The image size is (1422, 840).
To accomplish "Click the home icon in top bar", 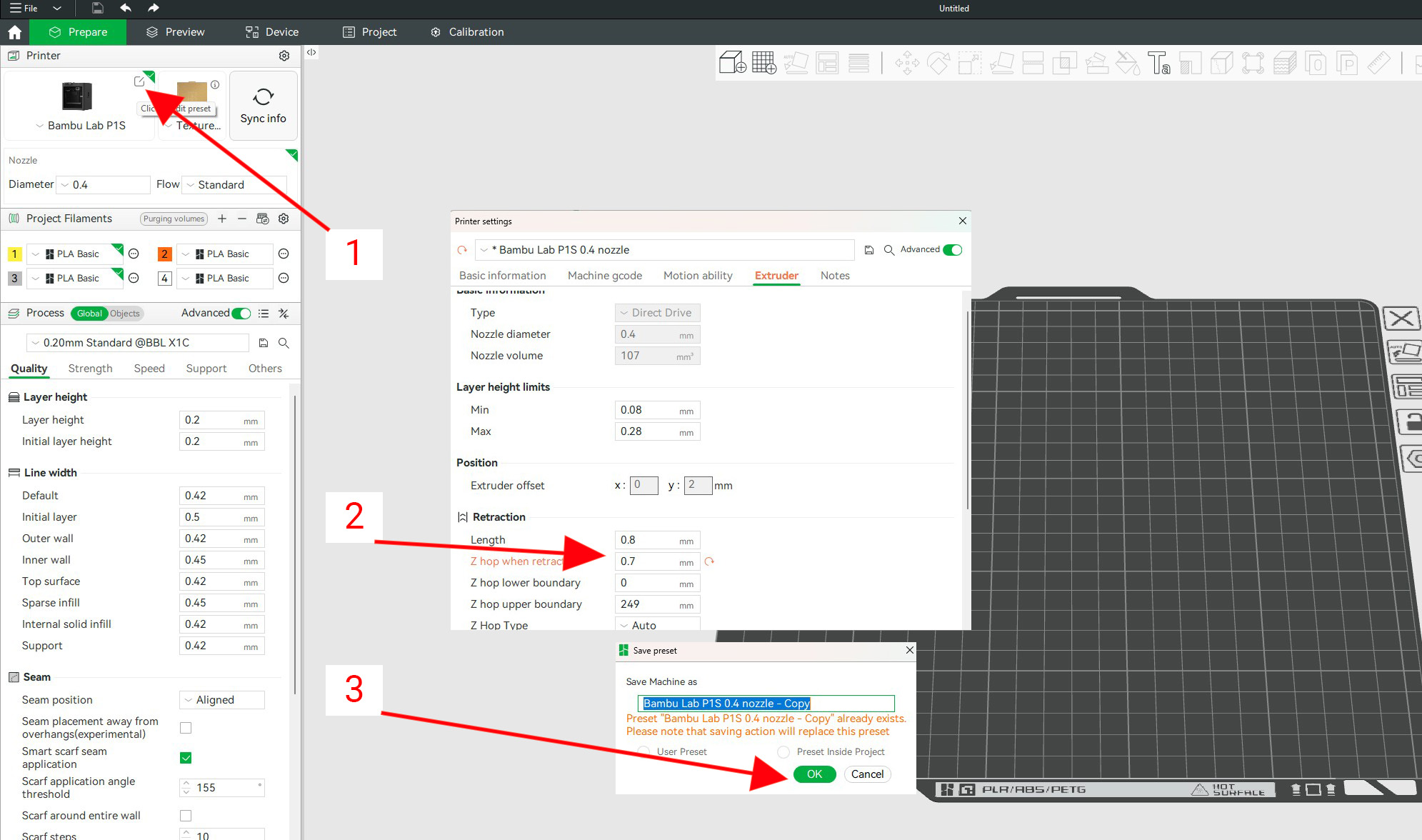I will click(x=14, y=32).
